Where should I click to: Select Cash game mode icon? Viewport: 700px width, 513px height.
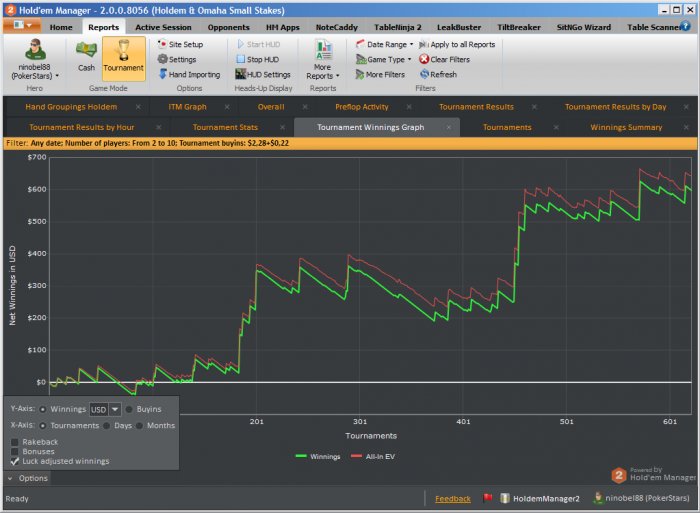pos(87,55)
